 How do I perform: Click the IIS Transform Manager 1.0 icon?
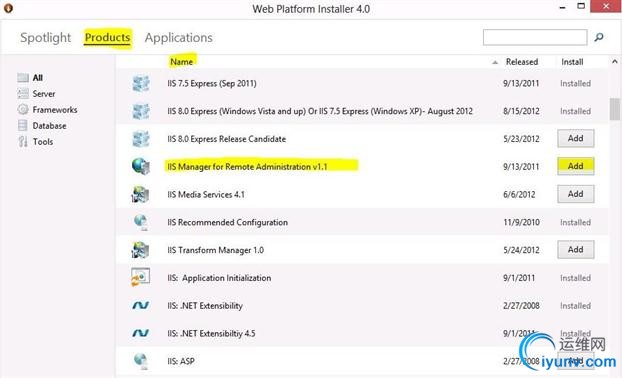coord(140,250)
